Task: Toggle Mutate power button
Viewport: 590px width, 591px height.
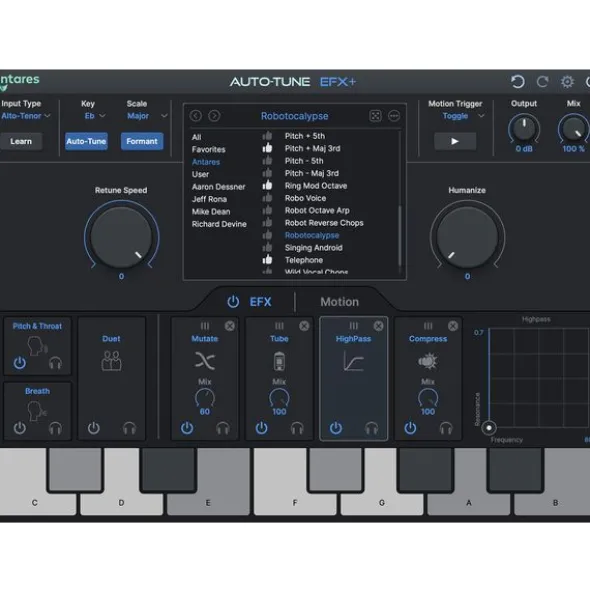Action: 187,428
